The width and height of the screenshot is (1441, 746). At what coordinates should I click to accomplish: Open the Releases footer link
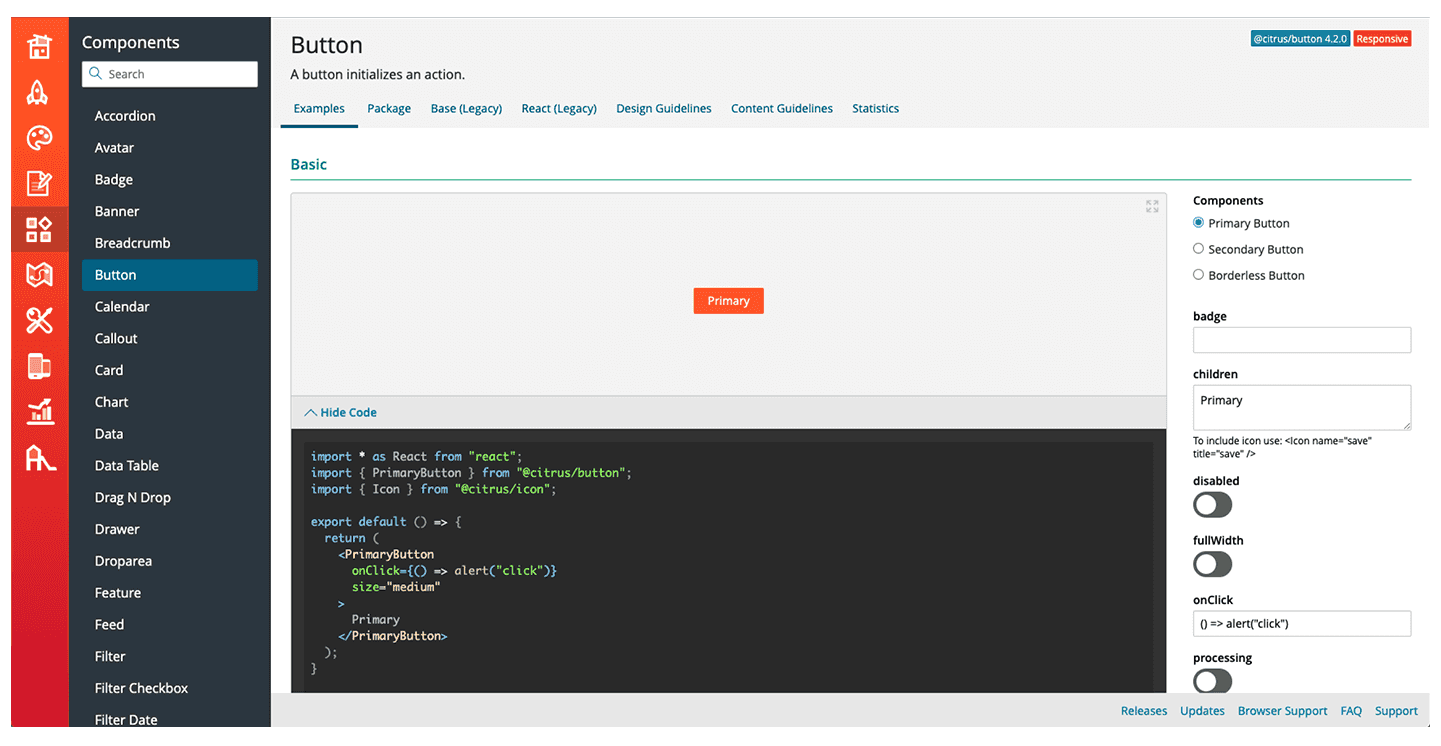[1144, 711]
